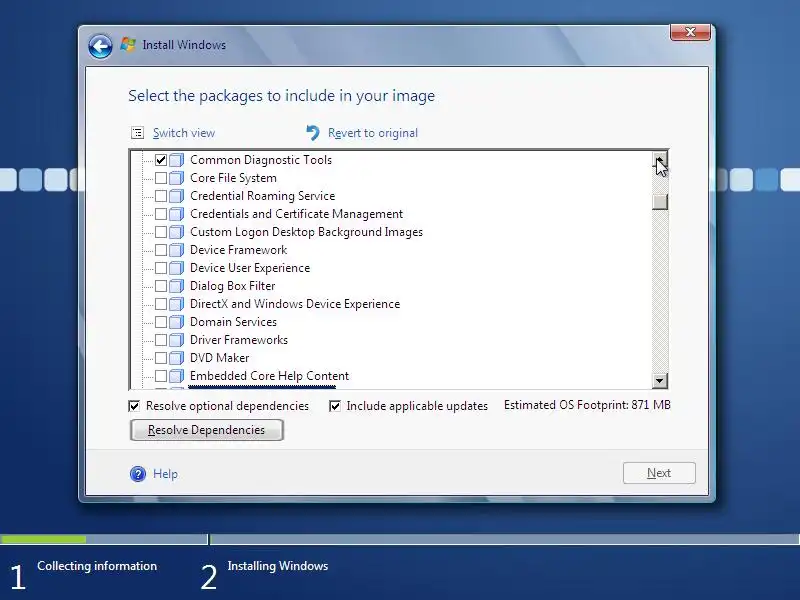Check the Driver Frameworks checkbox

click(161, 340)
